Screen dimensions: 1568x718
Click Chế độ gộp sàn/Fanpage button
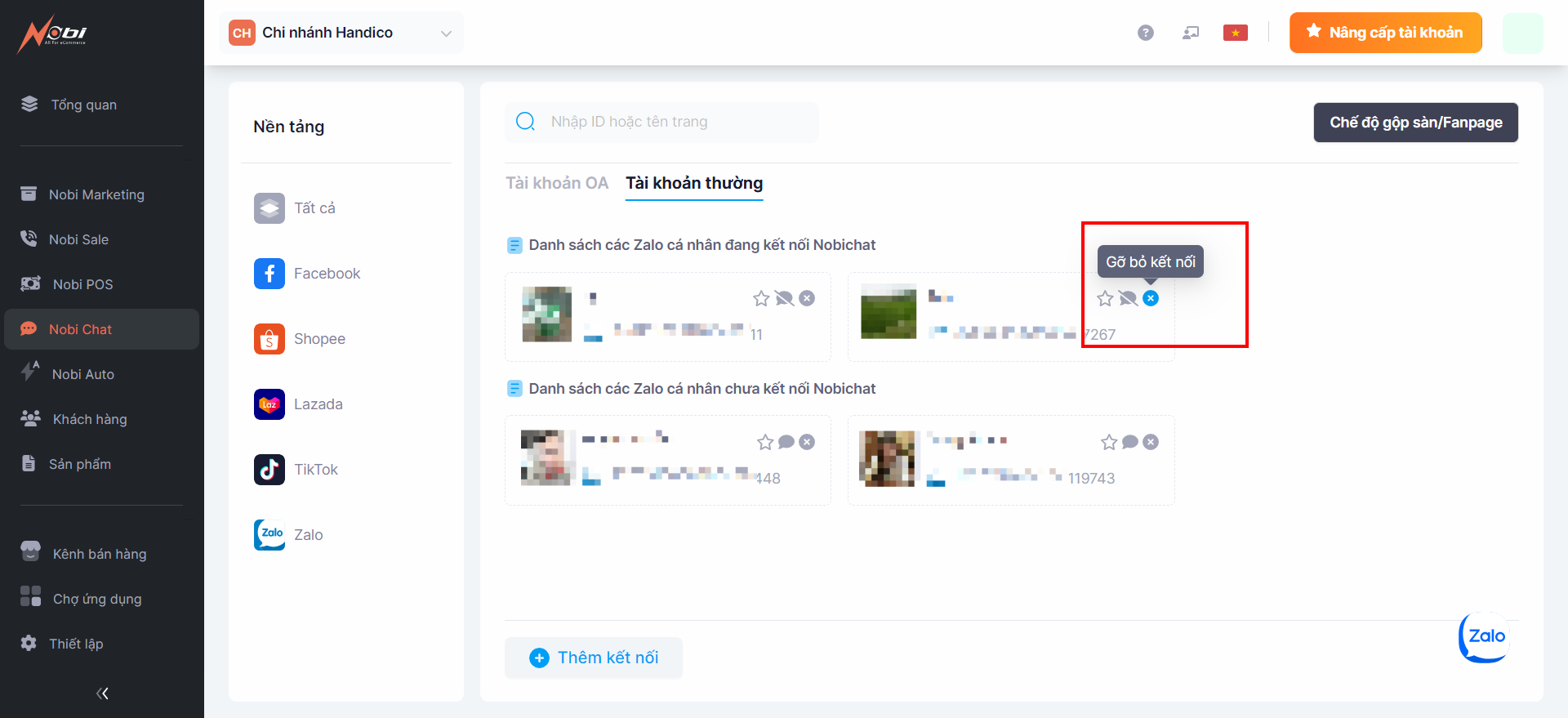1415,123
